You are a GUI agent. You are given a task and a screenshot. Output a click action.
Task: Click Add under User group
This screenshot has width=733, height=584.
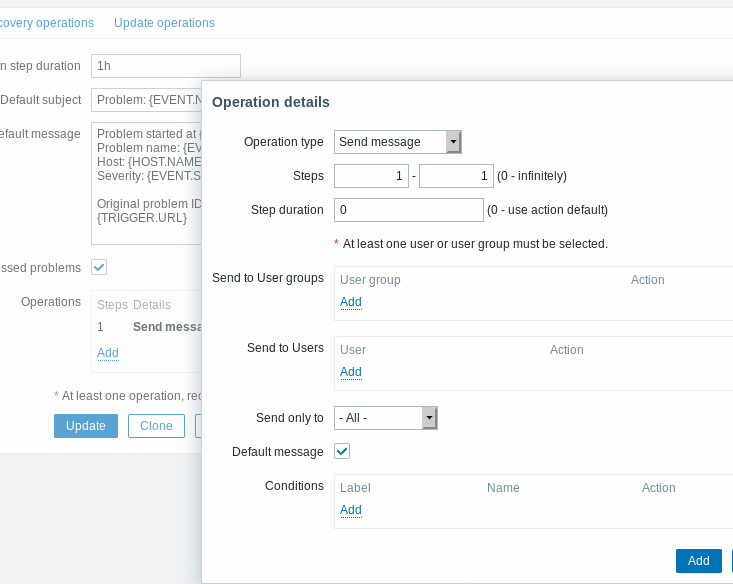click(351, 302)
